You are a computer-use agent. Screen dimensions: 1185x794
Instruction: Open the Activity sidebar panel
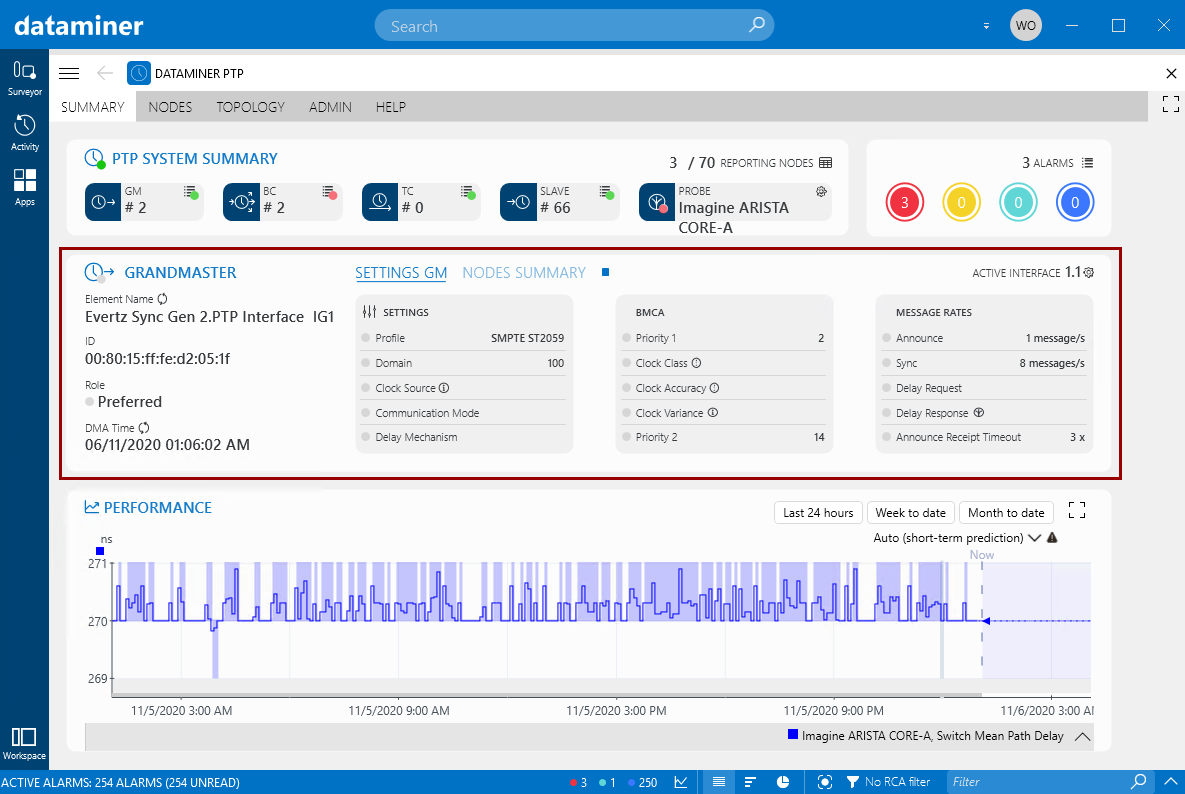tap(24, 133)
